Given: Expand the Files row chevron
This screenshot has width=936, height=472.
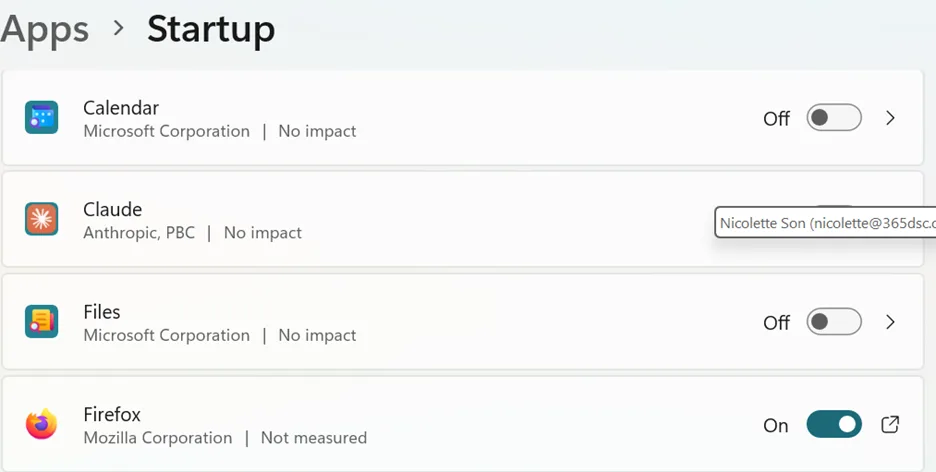Looking at the screenshot, I should [x=890, y=322].
